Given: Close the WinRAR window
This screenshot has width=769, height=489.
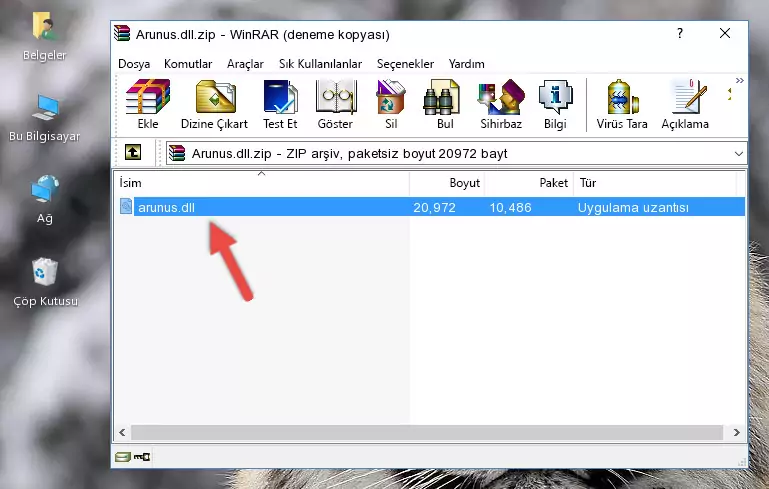Looking at the screenshot, I should click(x=725, y=33).
